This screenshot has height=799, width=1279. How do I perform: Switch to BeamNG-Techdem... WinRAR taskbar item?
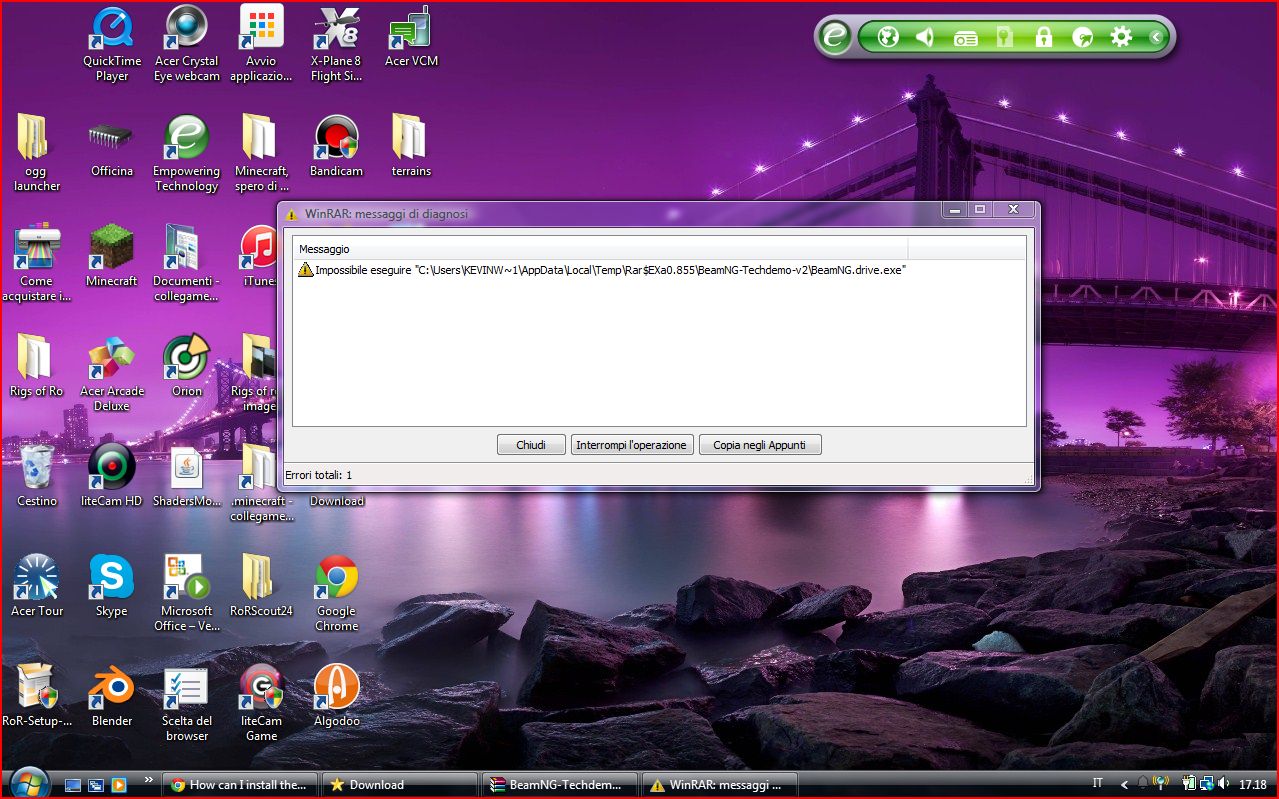[x=560, y=785]
